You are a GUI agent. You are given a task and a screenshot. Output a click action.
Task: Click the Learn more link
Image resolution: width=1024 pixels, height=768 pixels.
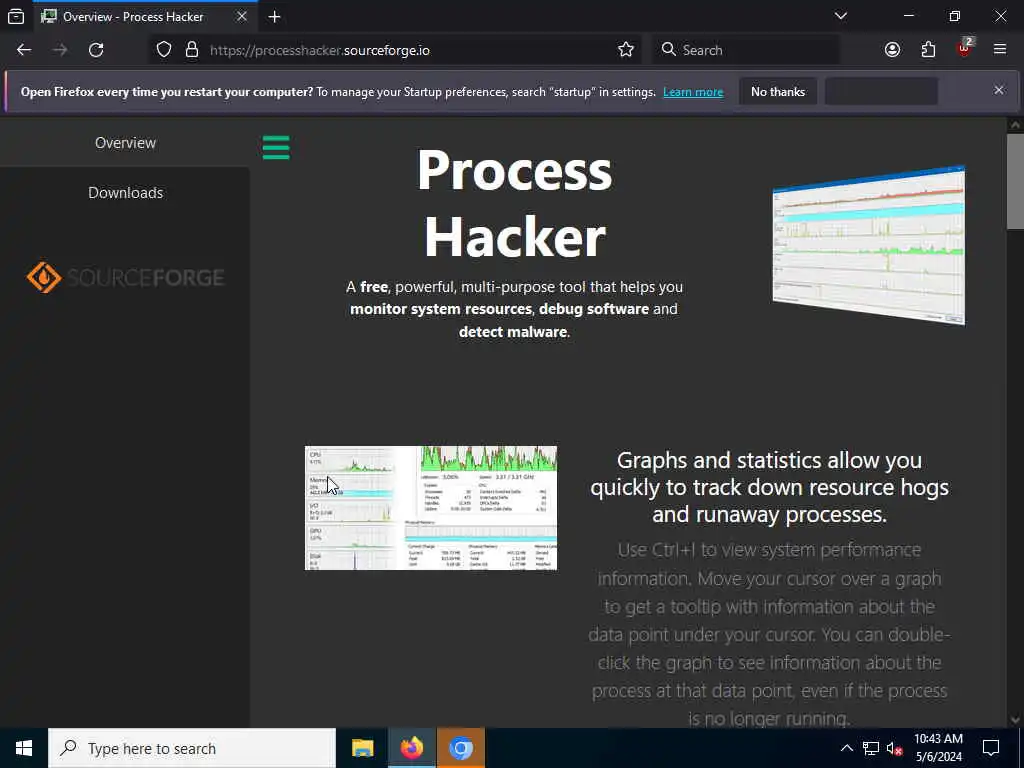693,92
